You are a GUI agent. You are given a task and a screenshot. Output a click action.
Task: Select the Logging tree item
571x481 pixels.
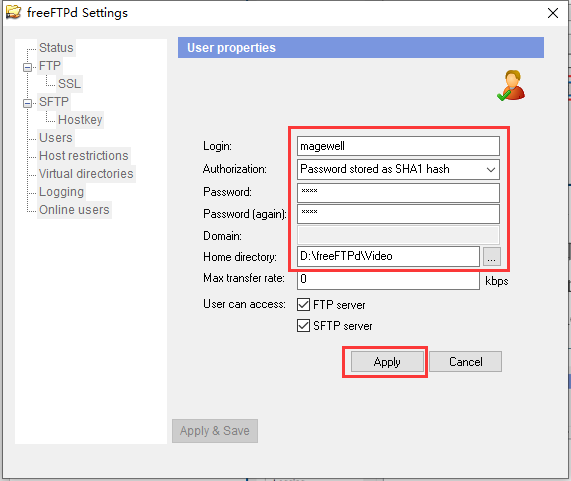(x=62, y=192)
